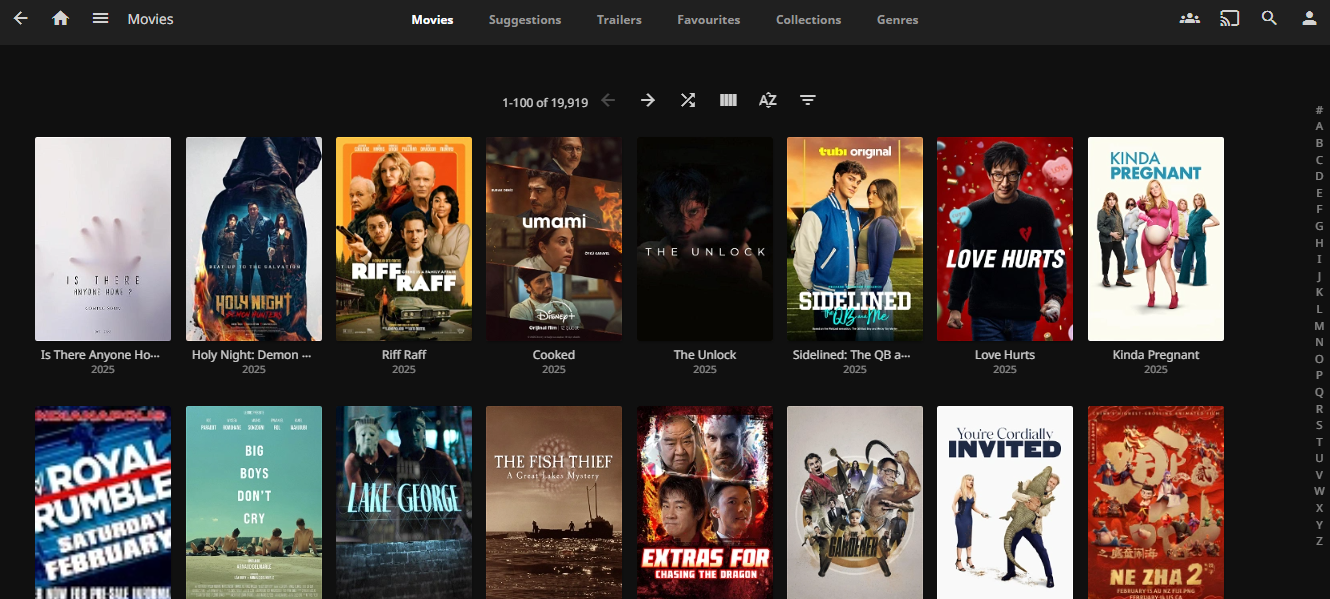This screenshot has height=599, width=1330.
Task: Open the SyncPlay group icon
Action: click(x=1189, y=19)
